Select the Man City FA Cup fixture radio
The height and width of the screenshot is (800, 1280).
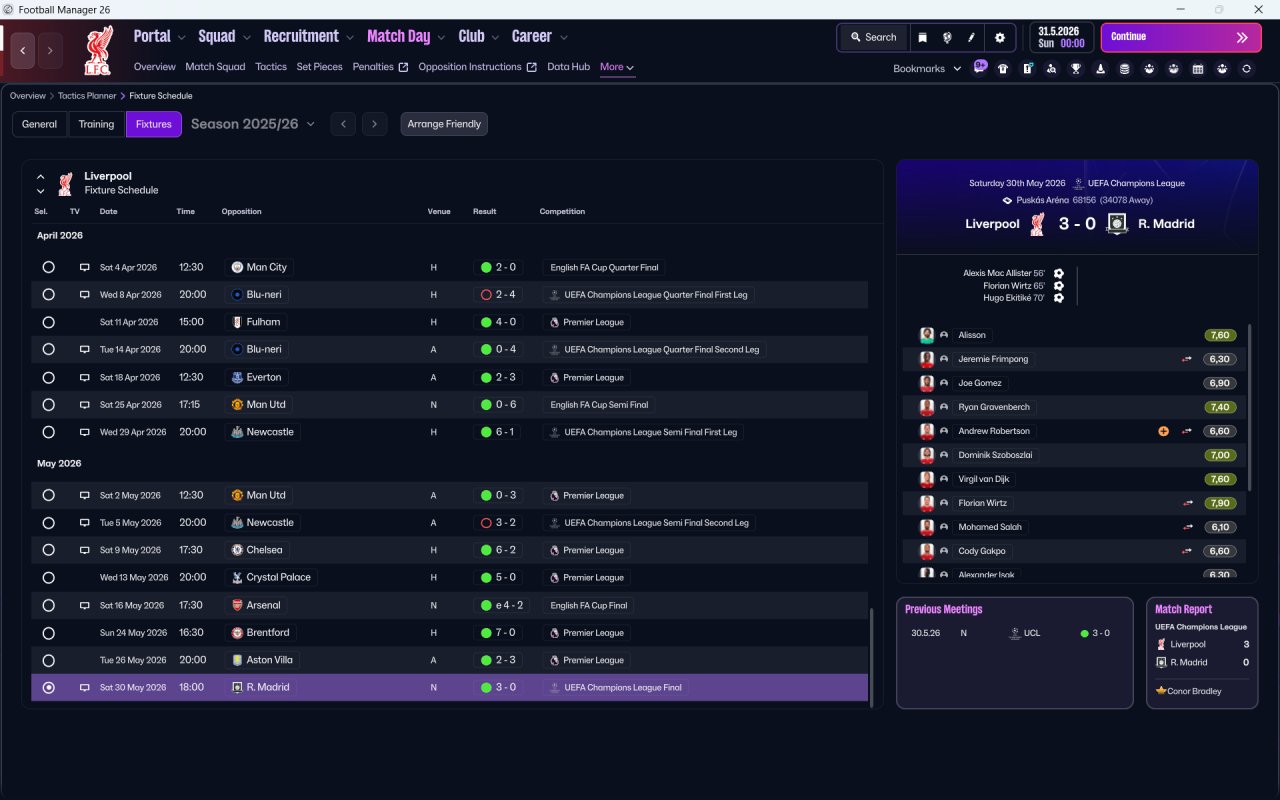[x=48, y=267]
